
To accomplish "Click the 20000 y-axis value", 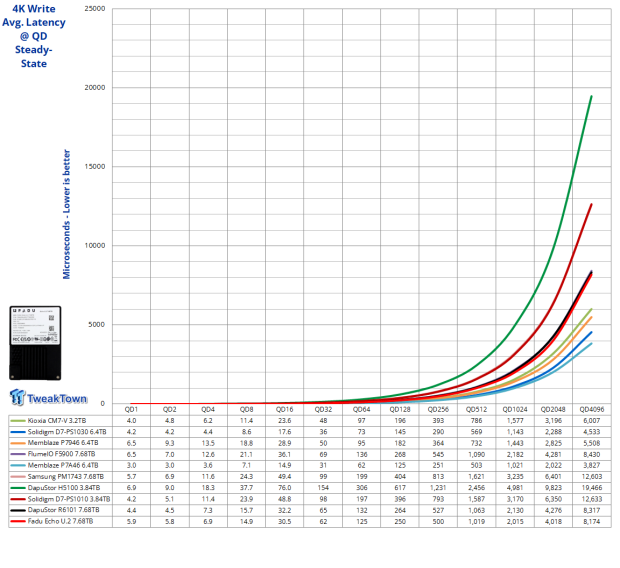I will (95, 87).
